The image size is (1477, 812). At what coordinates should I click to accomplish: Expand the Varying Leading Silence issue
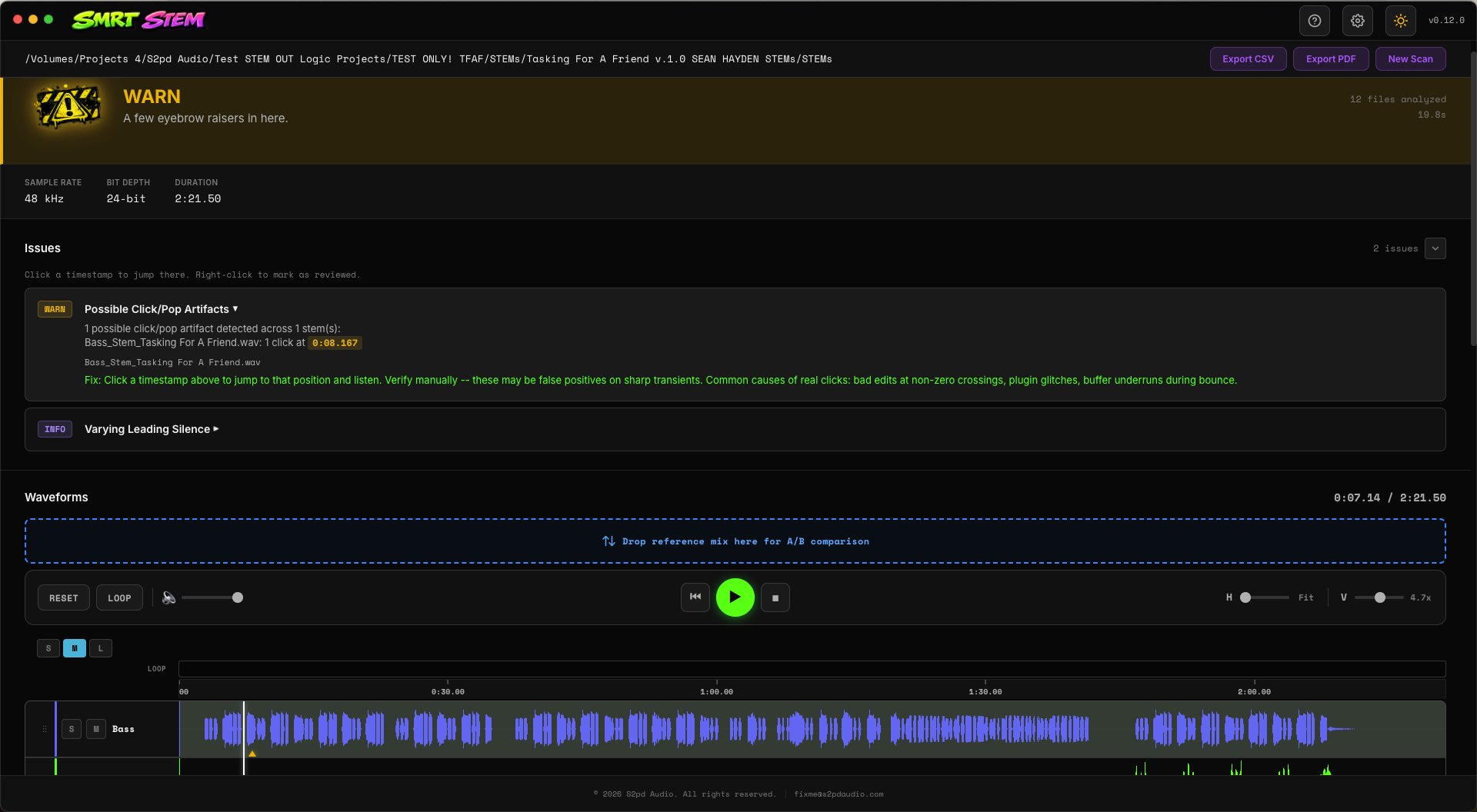coord(152,429)
